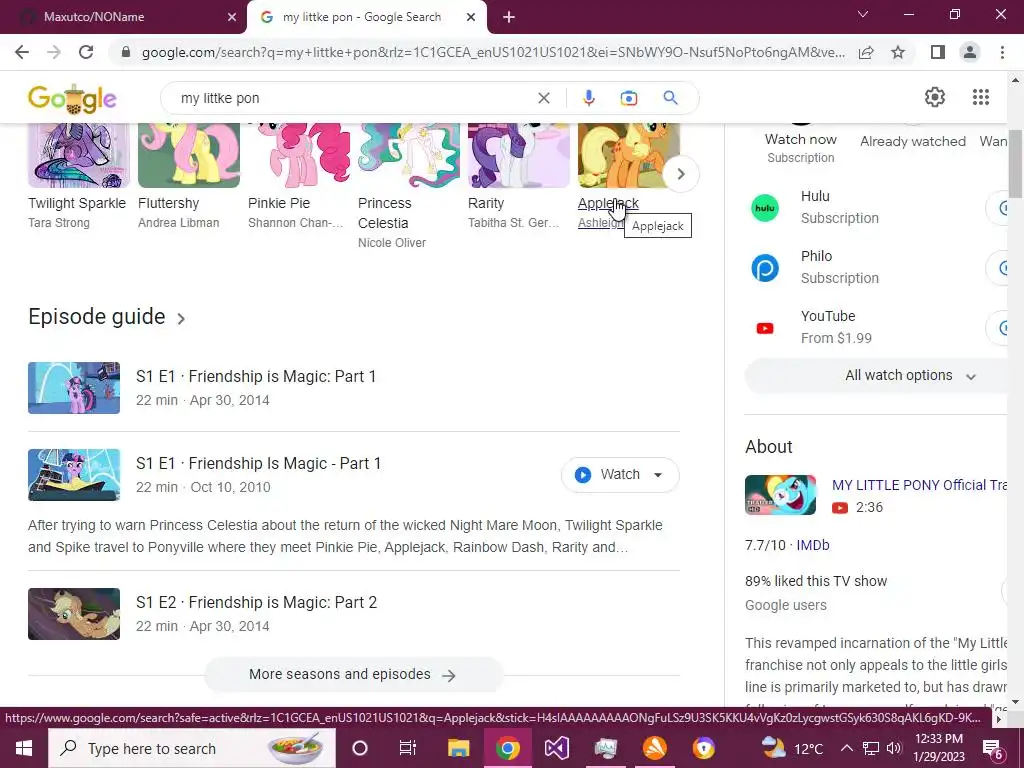Screen dimensions: 1024x768
Task: Show hidden system tray icons
Action: click(x=846, y=748)
